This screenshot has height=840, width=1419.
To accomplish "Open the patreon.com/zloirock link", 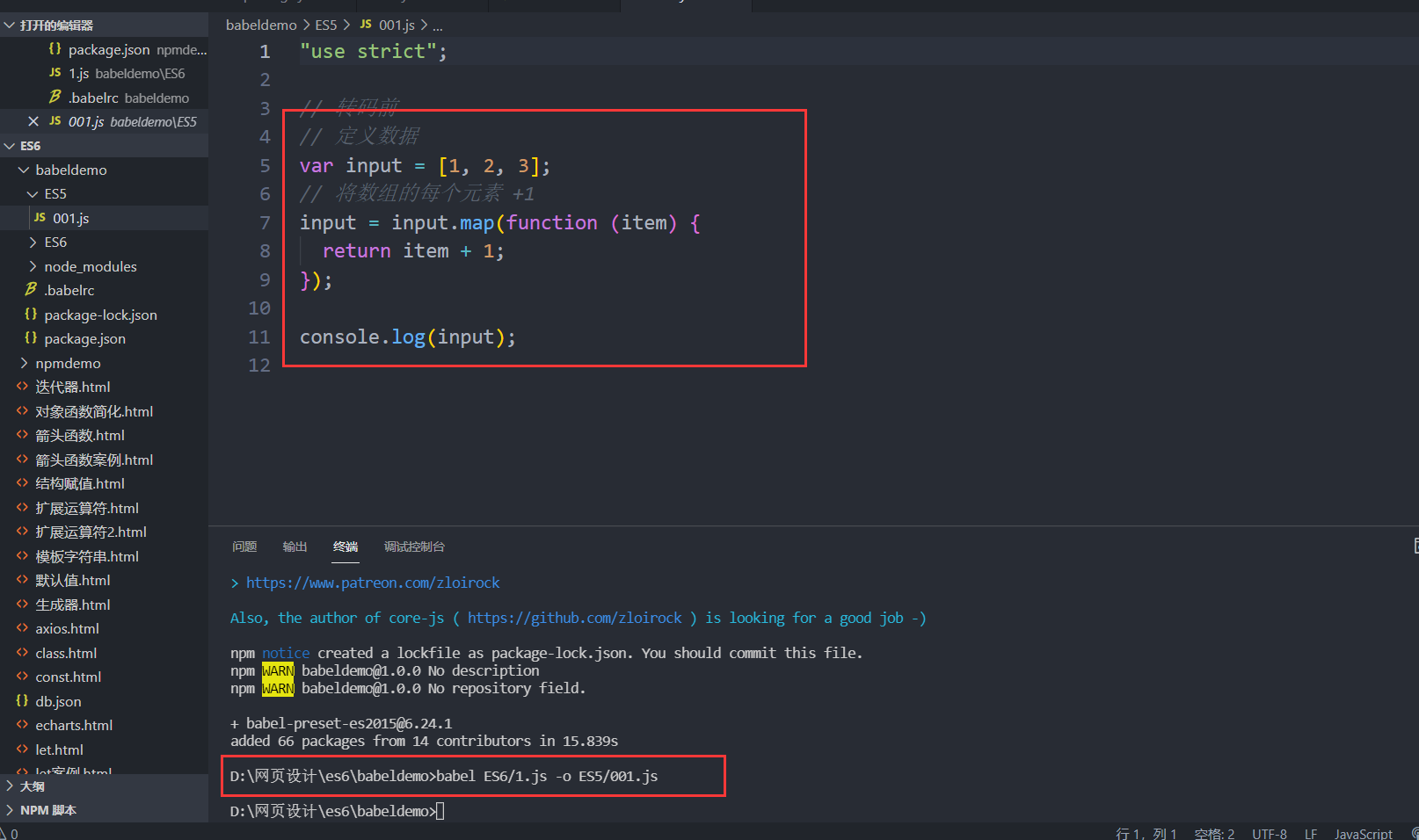I will click(373, 583).
